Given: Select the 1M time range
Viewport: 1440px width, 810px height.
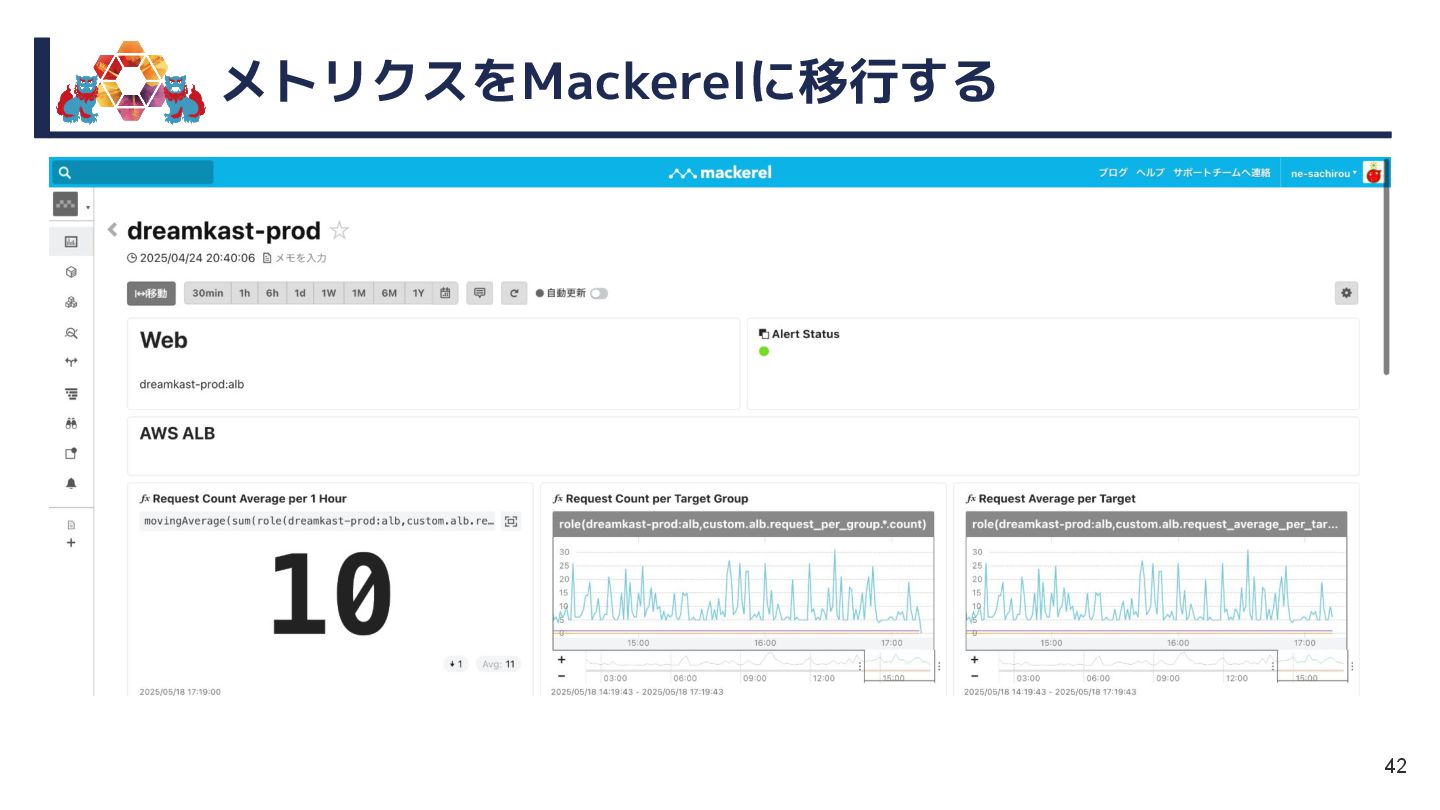Looking at the screenshot, I should tap(359, 293).
